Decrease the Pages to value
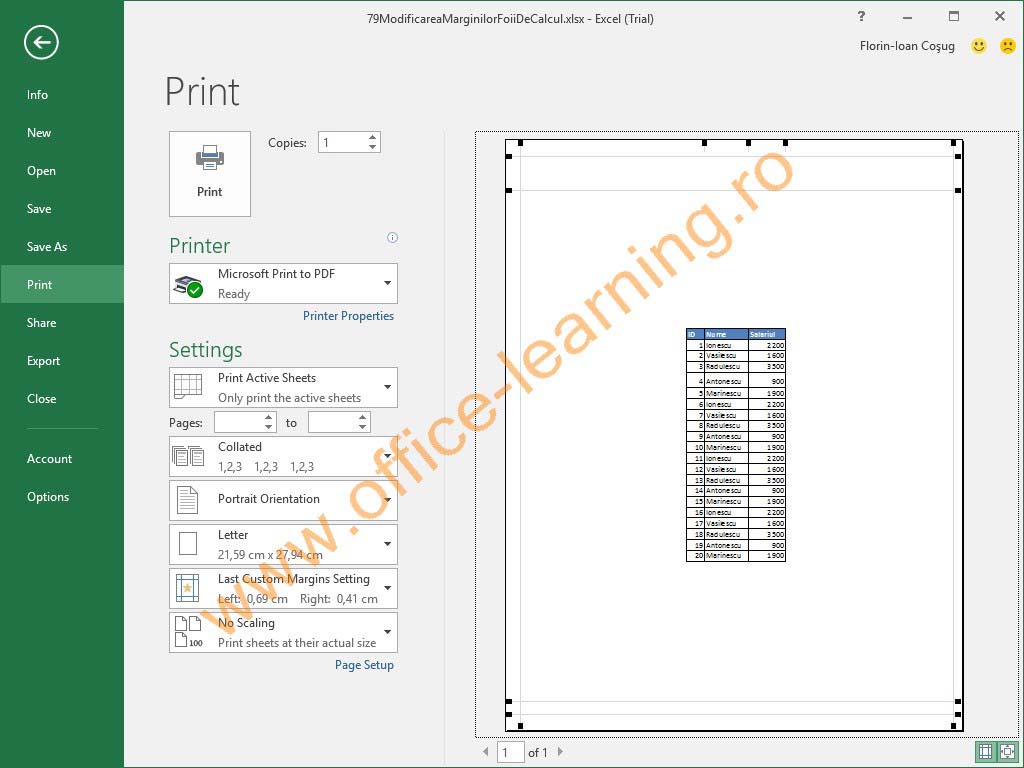The image size is (1024, 768). click(x=363, y=428)
